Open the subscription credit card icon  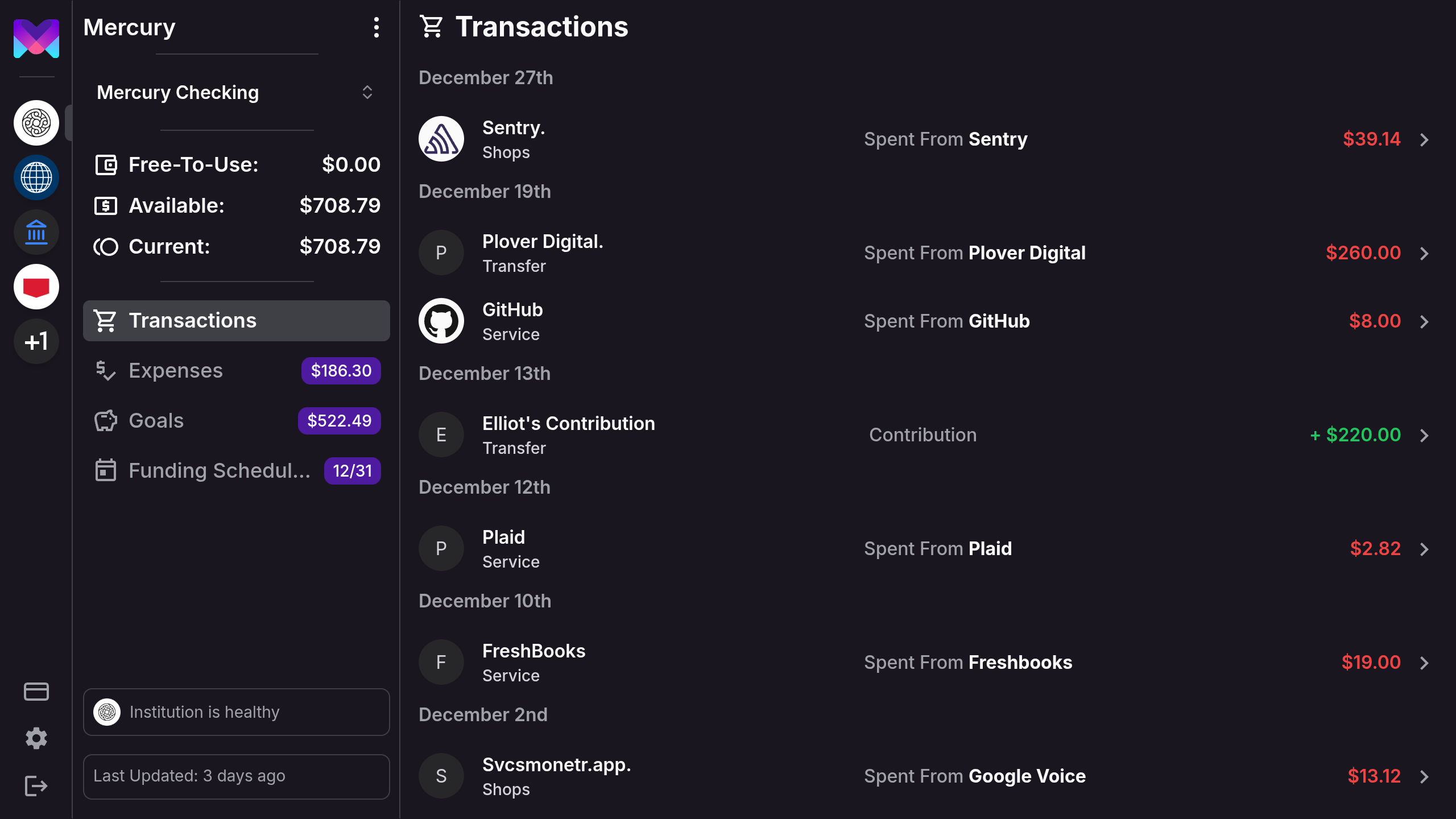tap(36, 692)
